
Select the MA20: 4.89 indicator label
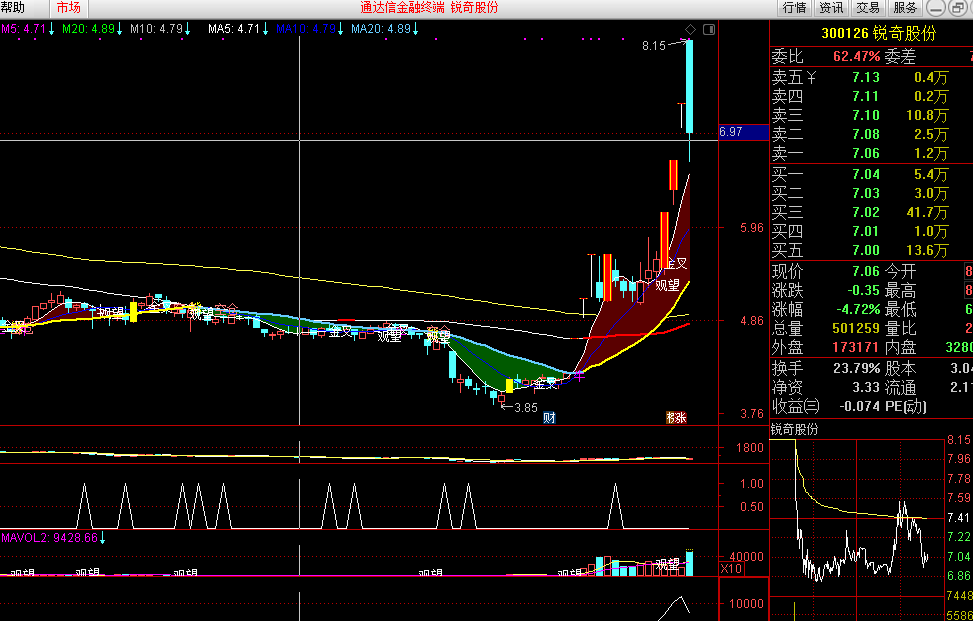coord(381,29)
